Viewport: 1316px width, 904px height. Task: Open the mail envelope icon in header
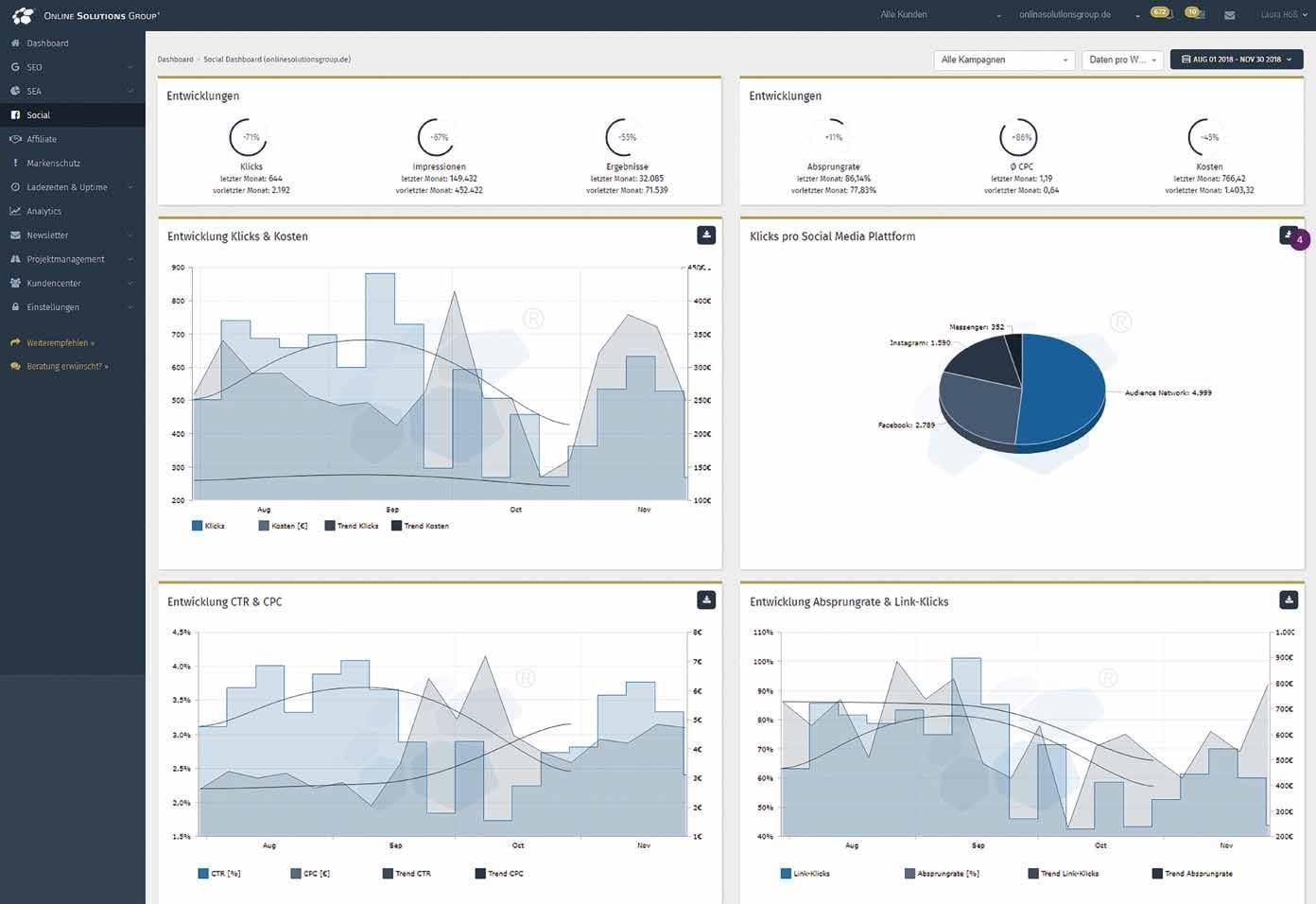coord(1229,15)
